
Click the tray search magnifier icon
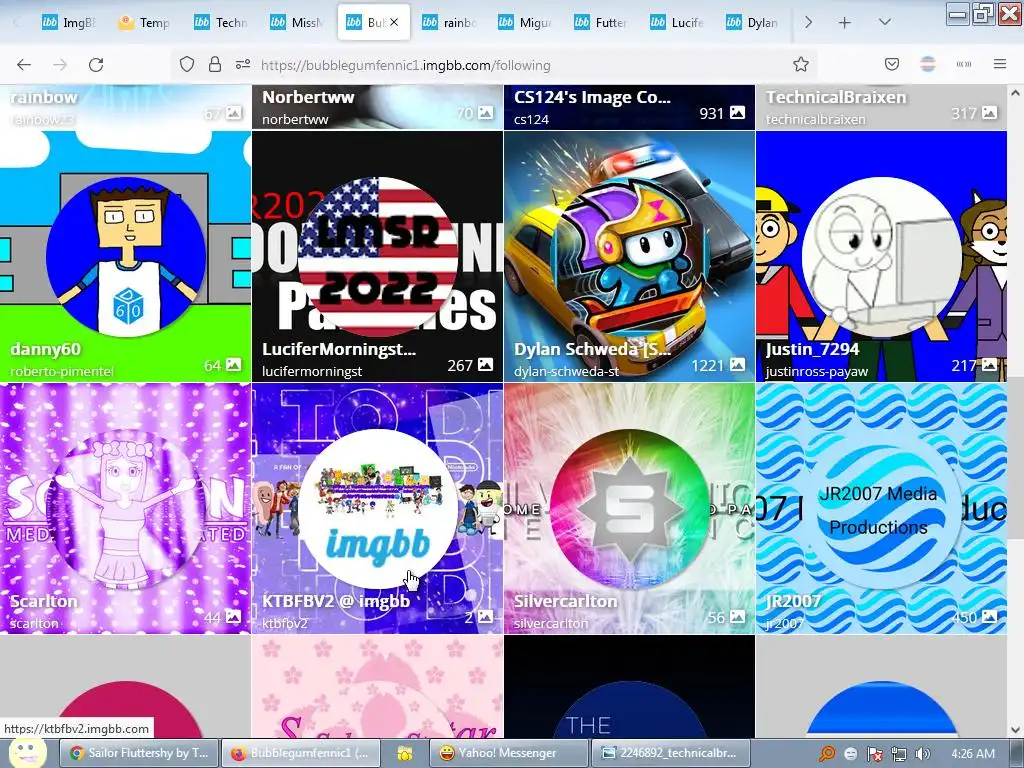pyautogui.click(x=827, y=754)
